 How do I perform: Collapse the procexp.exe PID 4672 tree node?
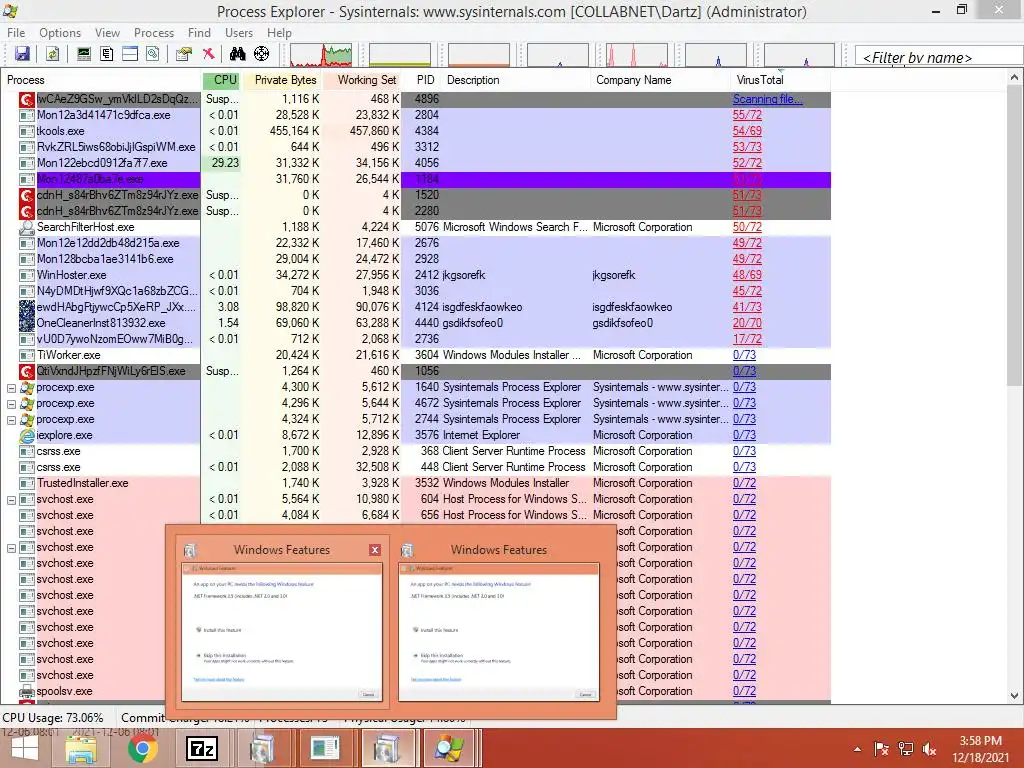click(x=11, y=404)
